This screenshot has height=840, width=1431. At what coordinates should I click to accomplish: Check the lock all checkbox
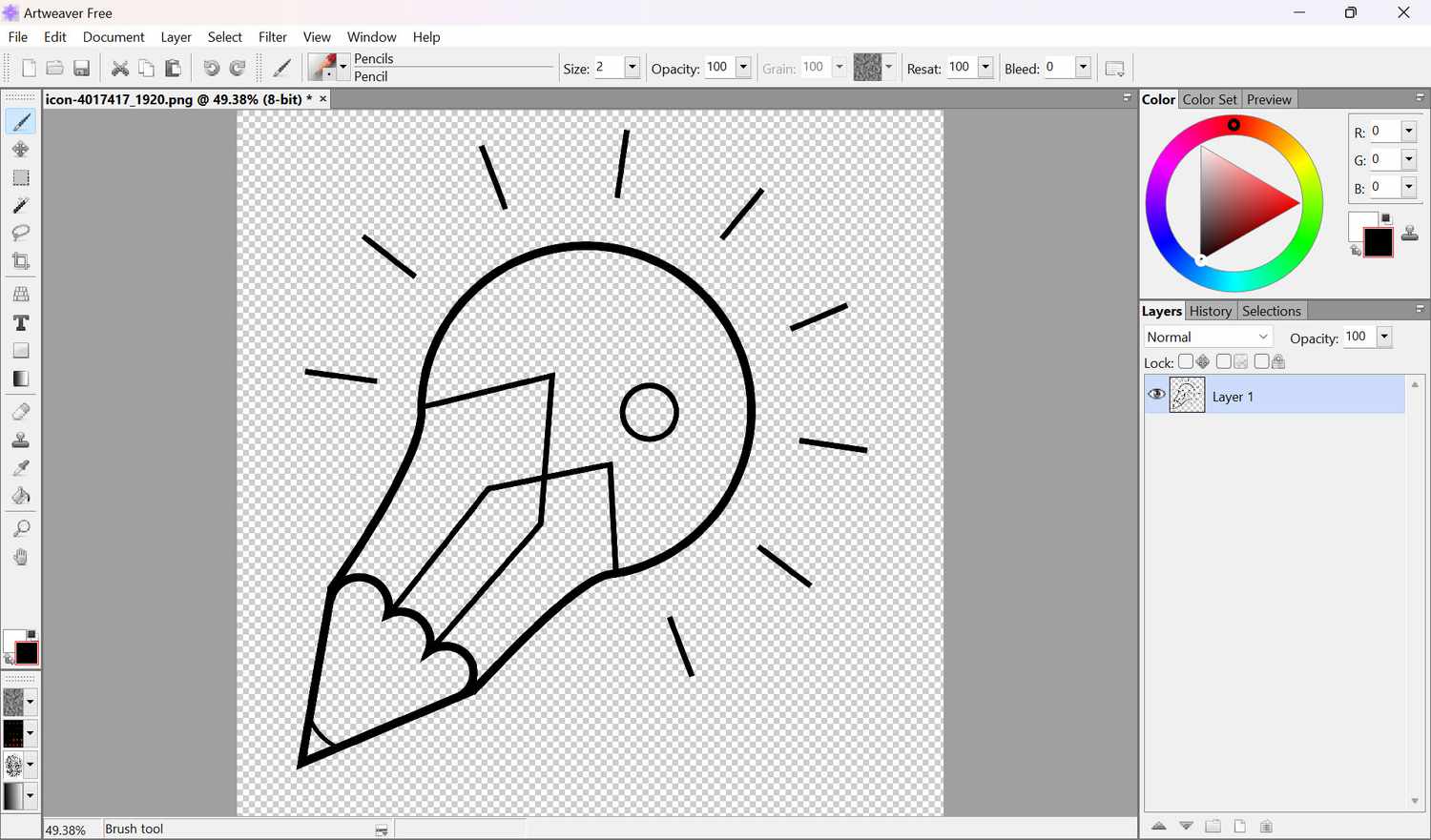click(x=1262, y=361)
